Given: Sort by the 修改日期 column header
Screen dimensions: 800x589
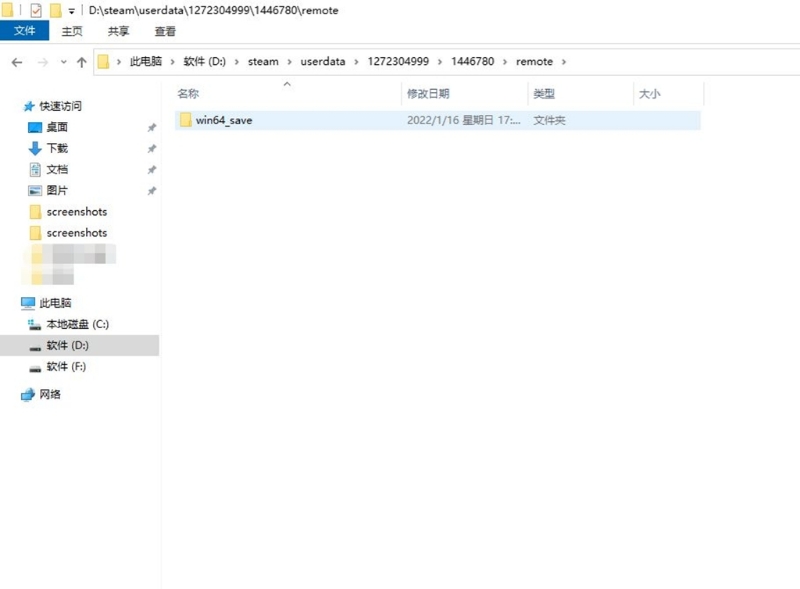Looking at the screenshot, I should click(x=428, y=94).
